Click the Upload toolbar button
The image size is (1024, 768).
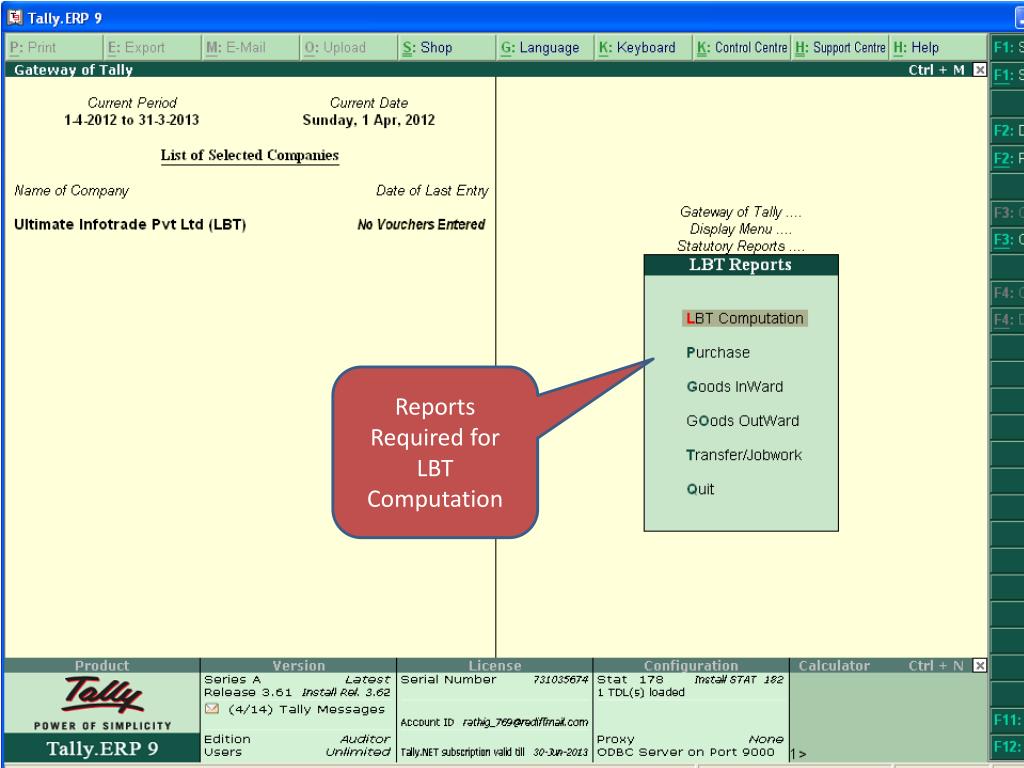(x=349, y=48)
